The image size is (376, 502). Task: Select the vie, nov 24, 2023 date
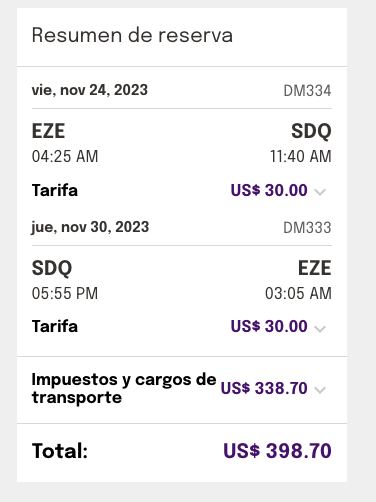(90, 90)
